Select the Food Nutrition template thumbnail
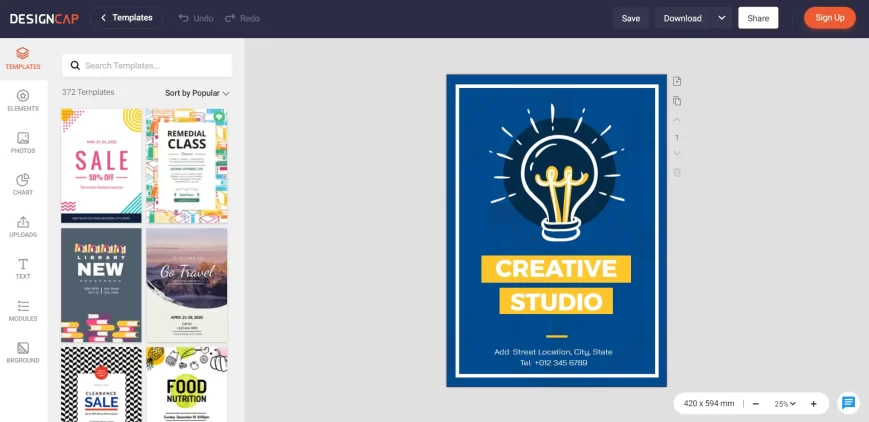Screen dimensions: 869x422 click(x=187, y=384)
